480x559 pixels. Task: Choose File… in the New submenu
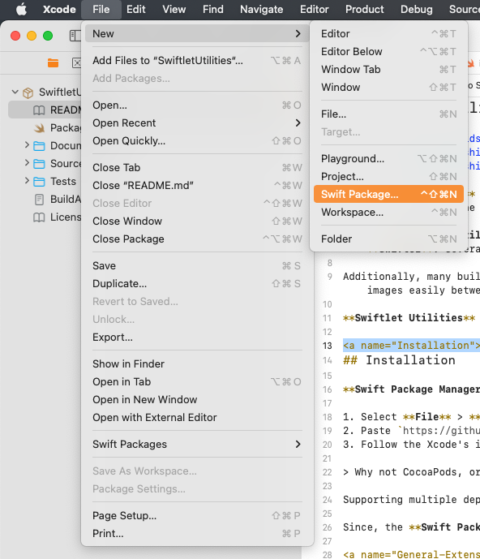tap(389, 114)
